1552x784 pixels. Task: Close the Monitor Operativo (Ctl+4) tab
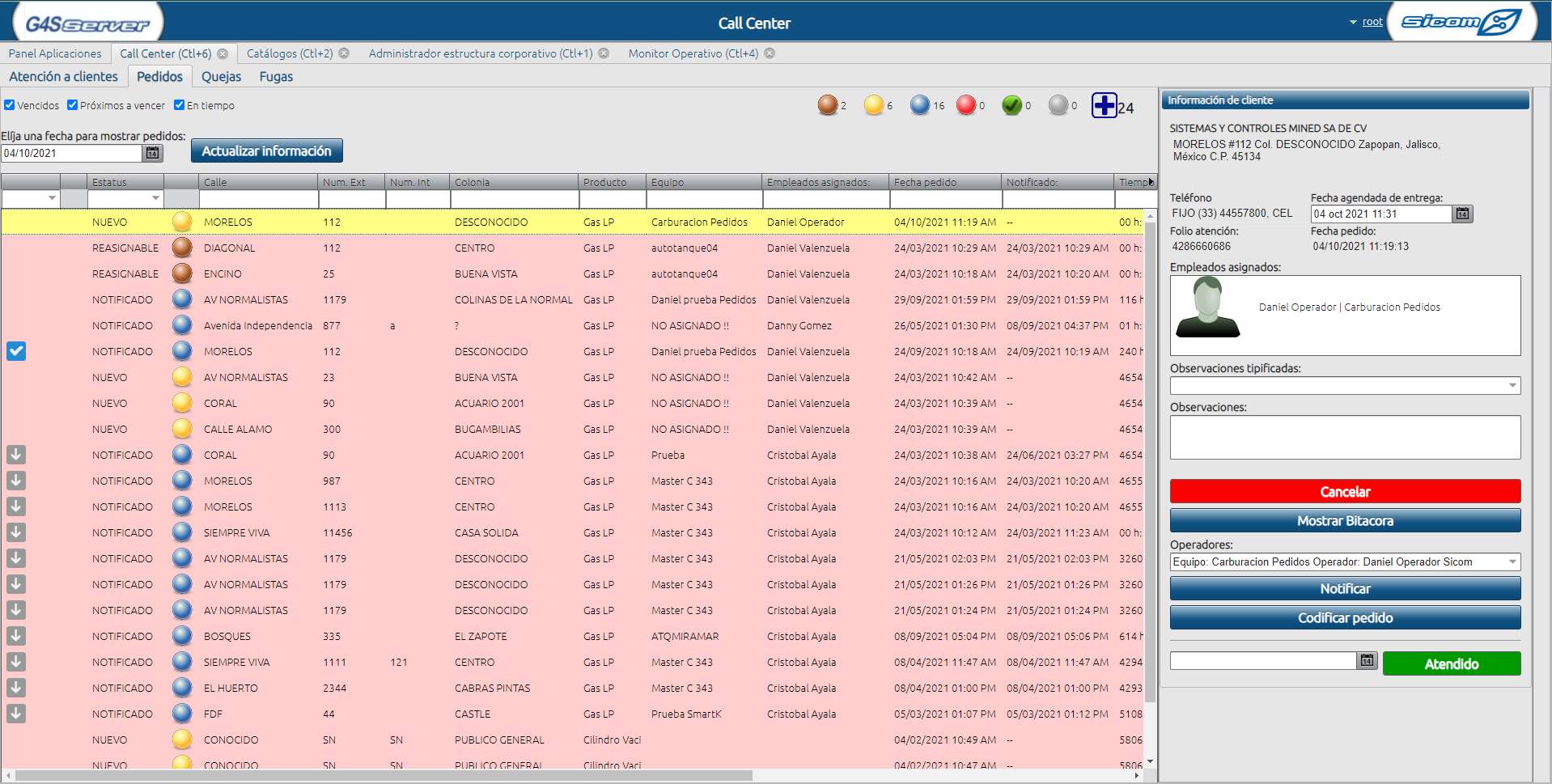tap(770, 53)
